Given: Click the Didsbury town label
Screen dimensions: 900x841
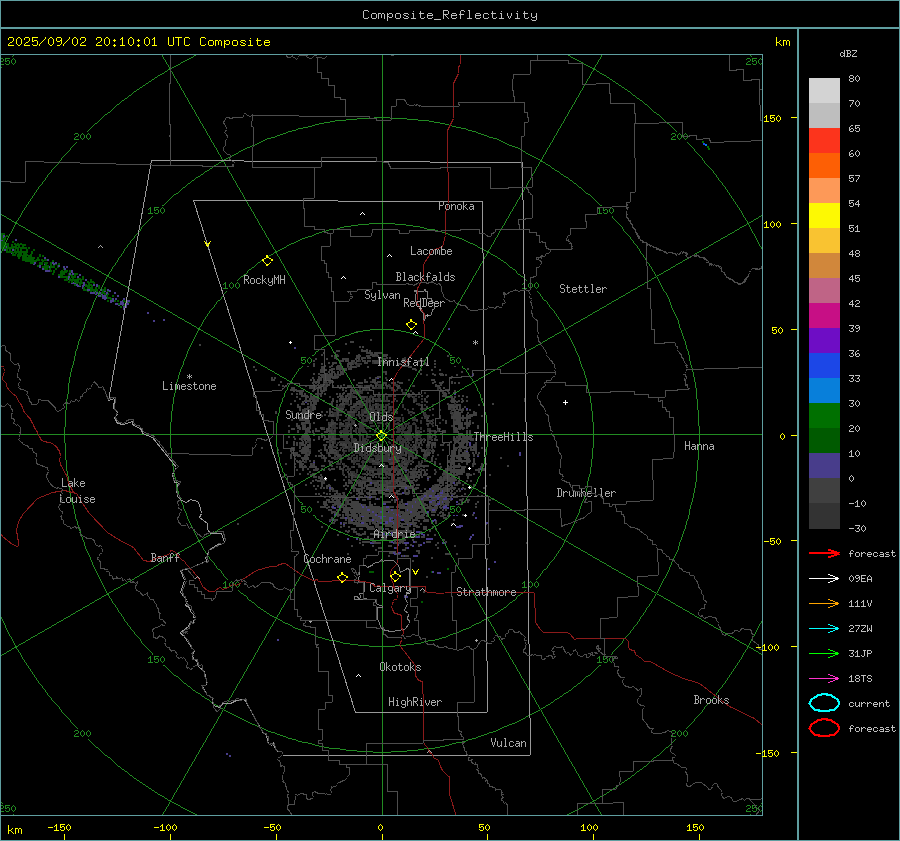Looking at the screenshot, I should click(x=377, y=448).
